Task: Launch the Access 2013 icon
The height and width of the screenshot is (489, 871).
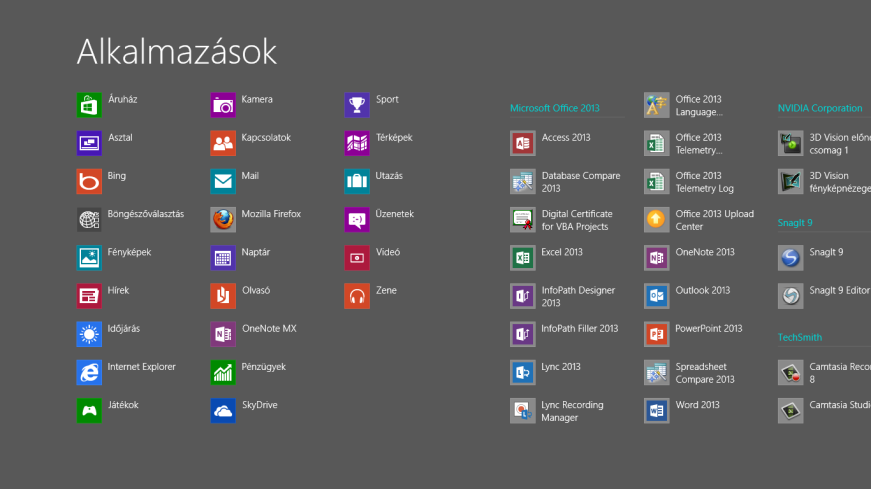Action: tap(523, 143)
